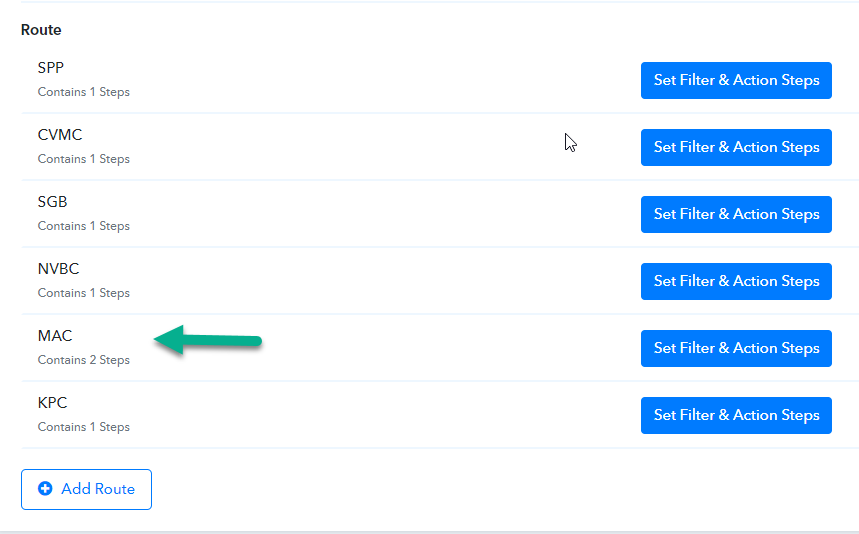Select the SGB route name
Viewport: 859px width, 534px height.
(x=52, y=202)
